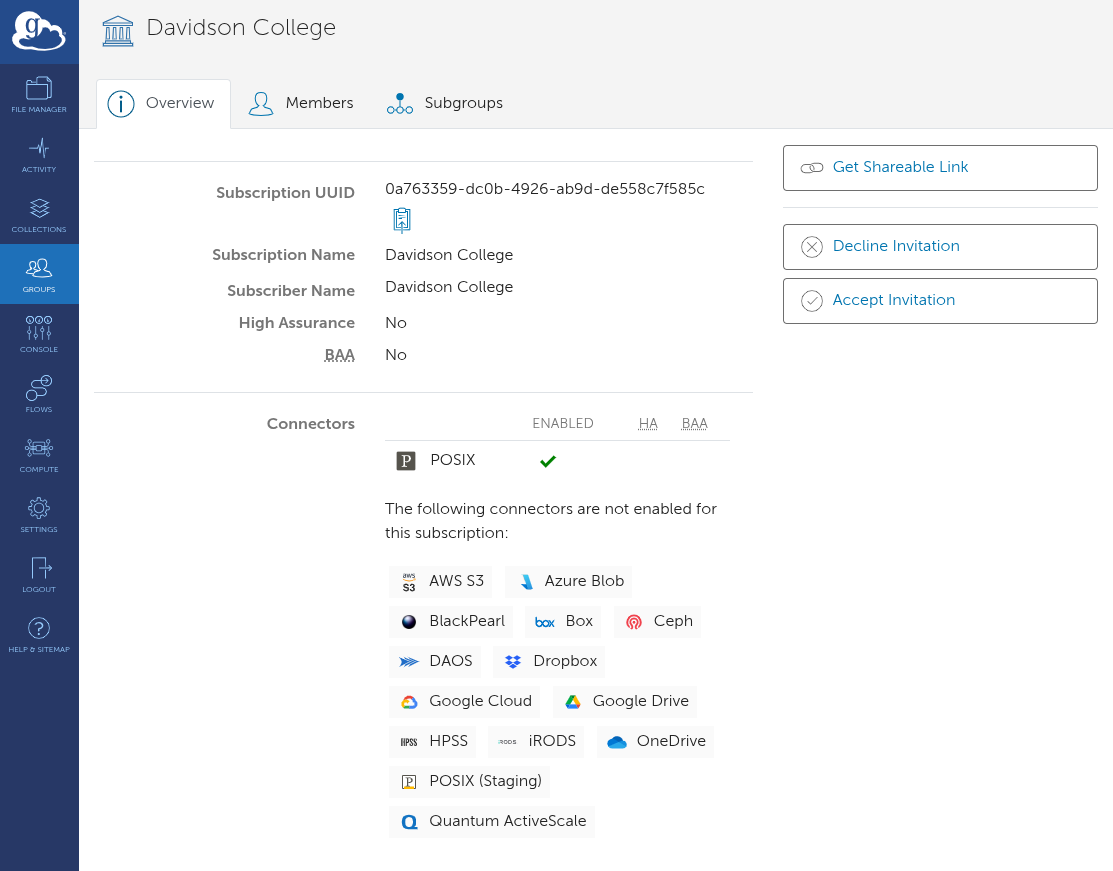Click the OneDrive connector icon

(x=617, y=742)
